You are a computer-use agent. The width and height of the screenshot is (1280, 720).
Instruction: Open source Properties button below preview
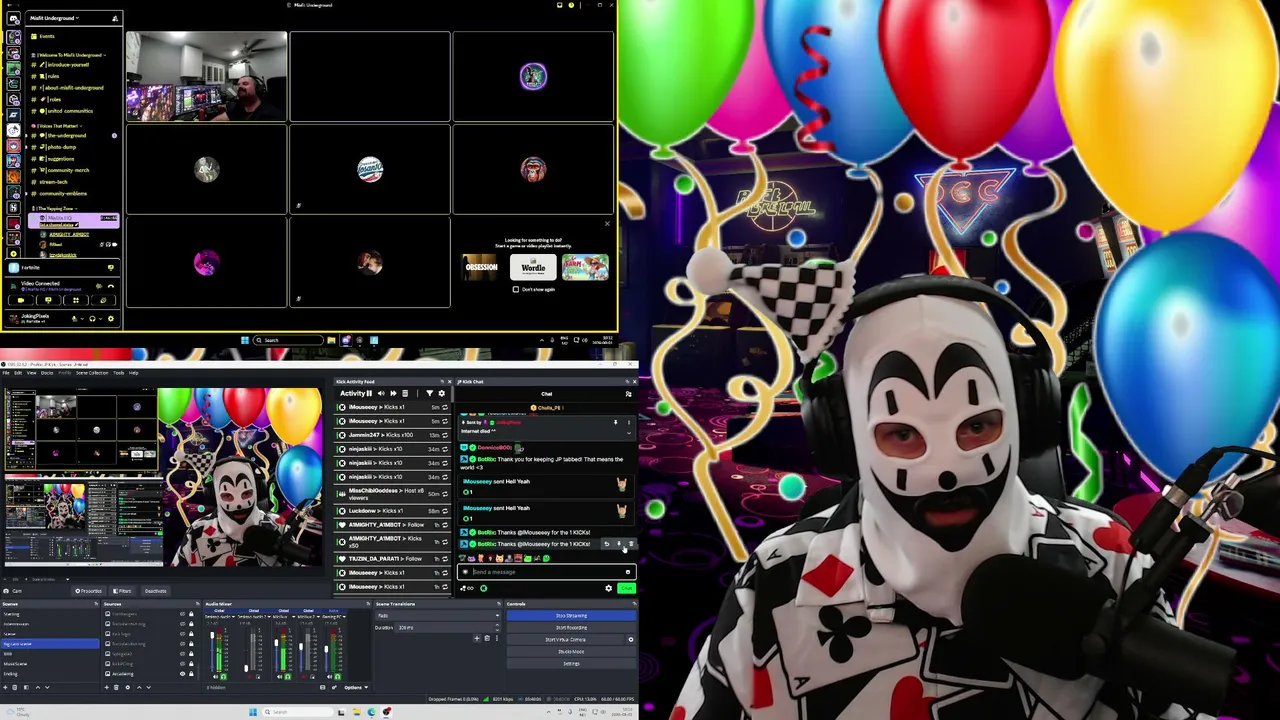(x=90, y=591)
